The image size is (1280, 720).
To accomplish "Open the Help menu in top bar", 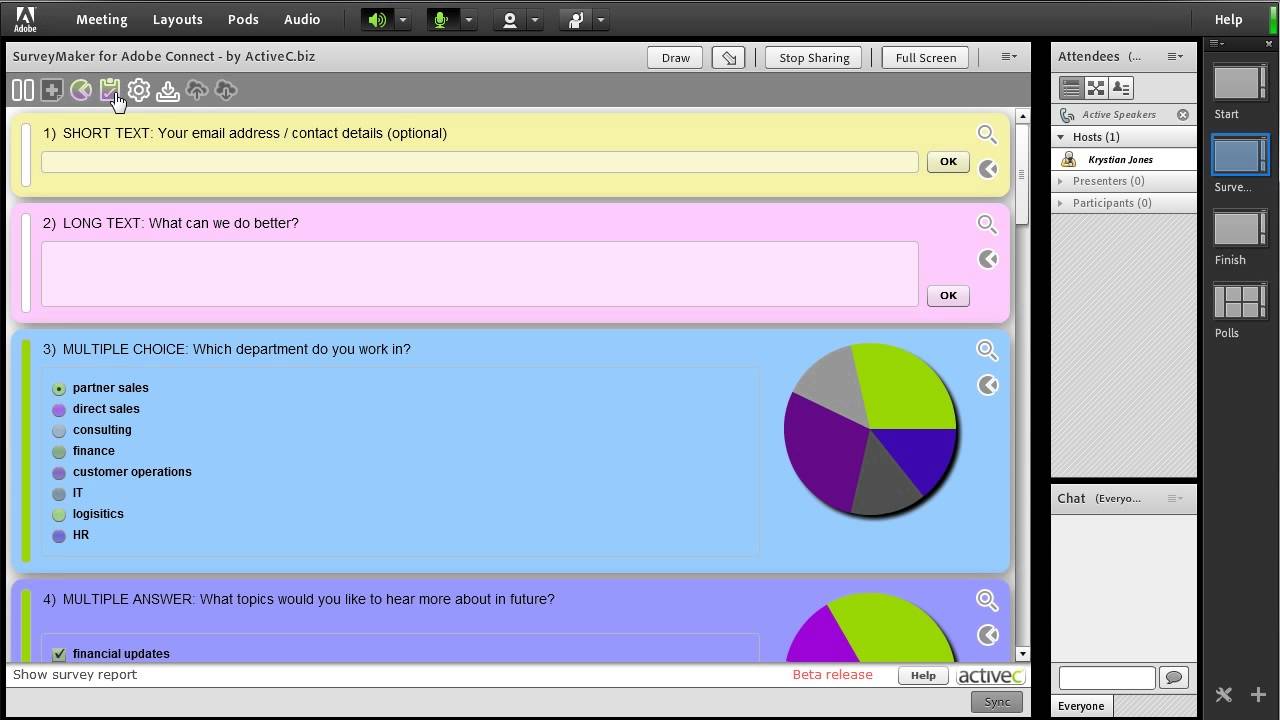I will [x=1228, y=19].
